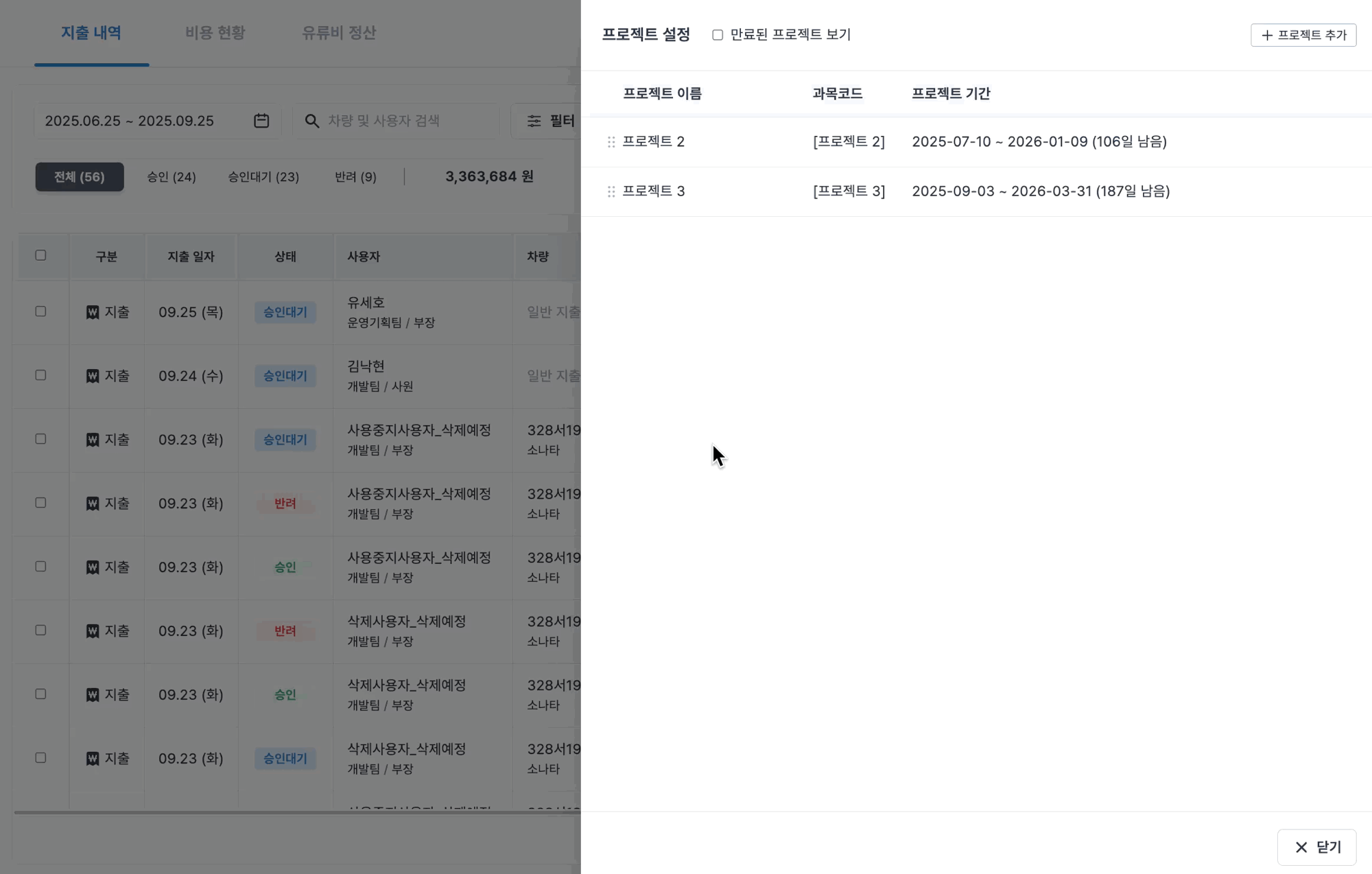Click the horizontal scrollbar below the table
This screenshot has width=1372, height=874.
(x=295, y=812)
